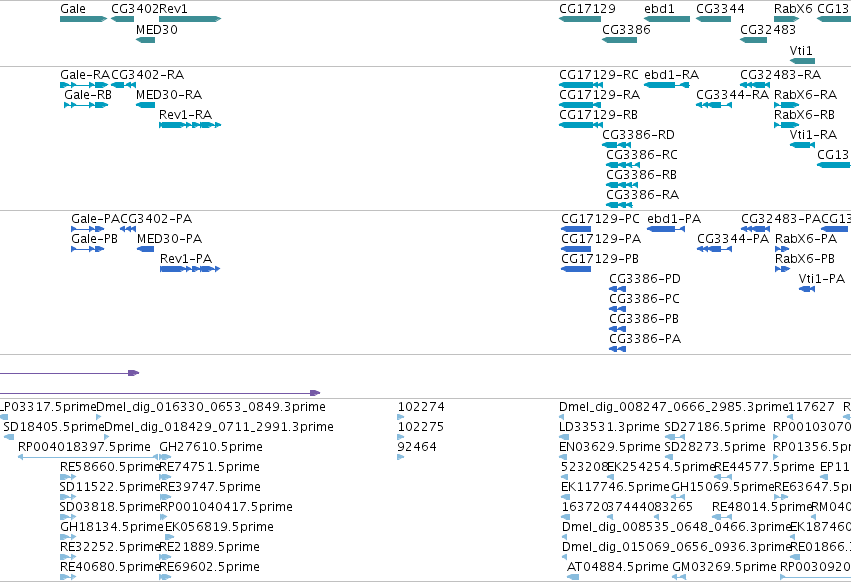Select the CG3402-PA protein feature
This screenshot has width=851, height=582.
(x=128, y=229)
